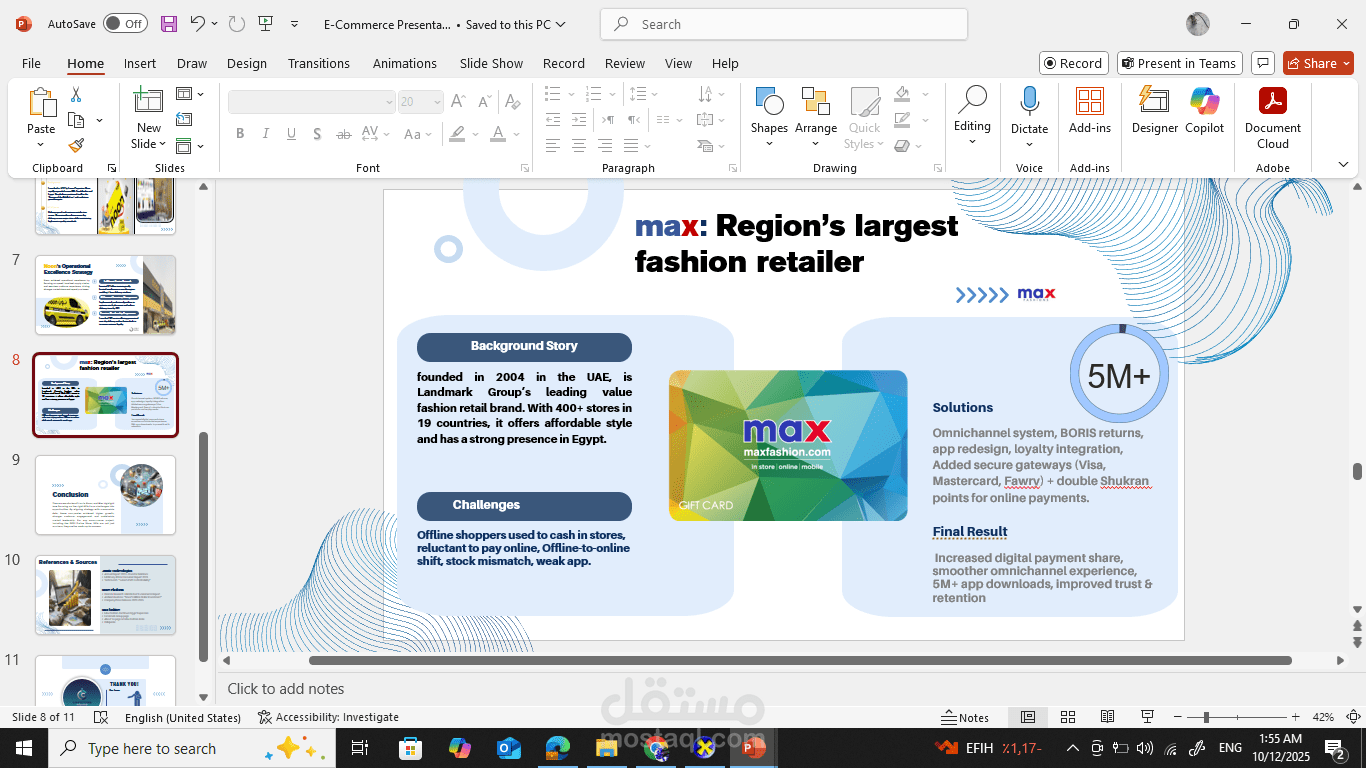
Task: Click the Share button
Action: tap(1318, 63)
